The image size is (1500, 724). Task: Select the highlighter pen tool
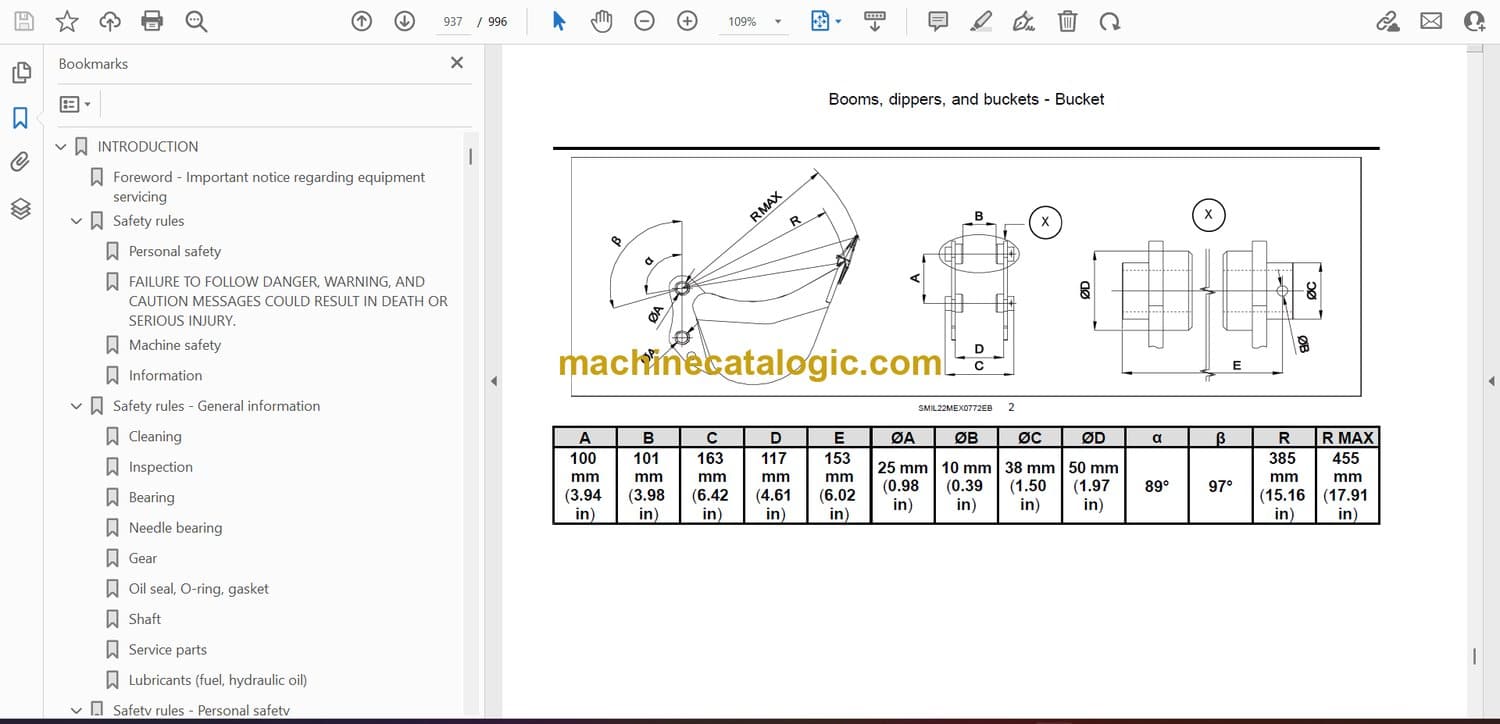pos(981,21)
